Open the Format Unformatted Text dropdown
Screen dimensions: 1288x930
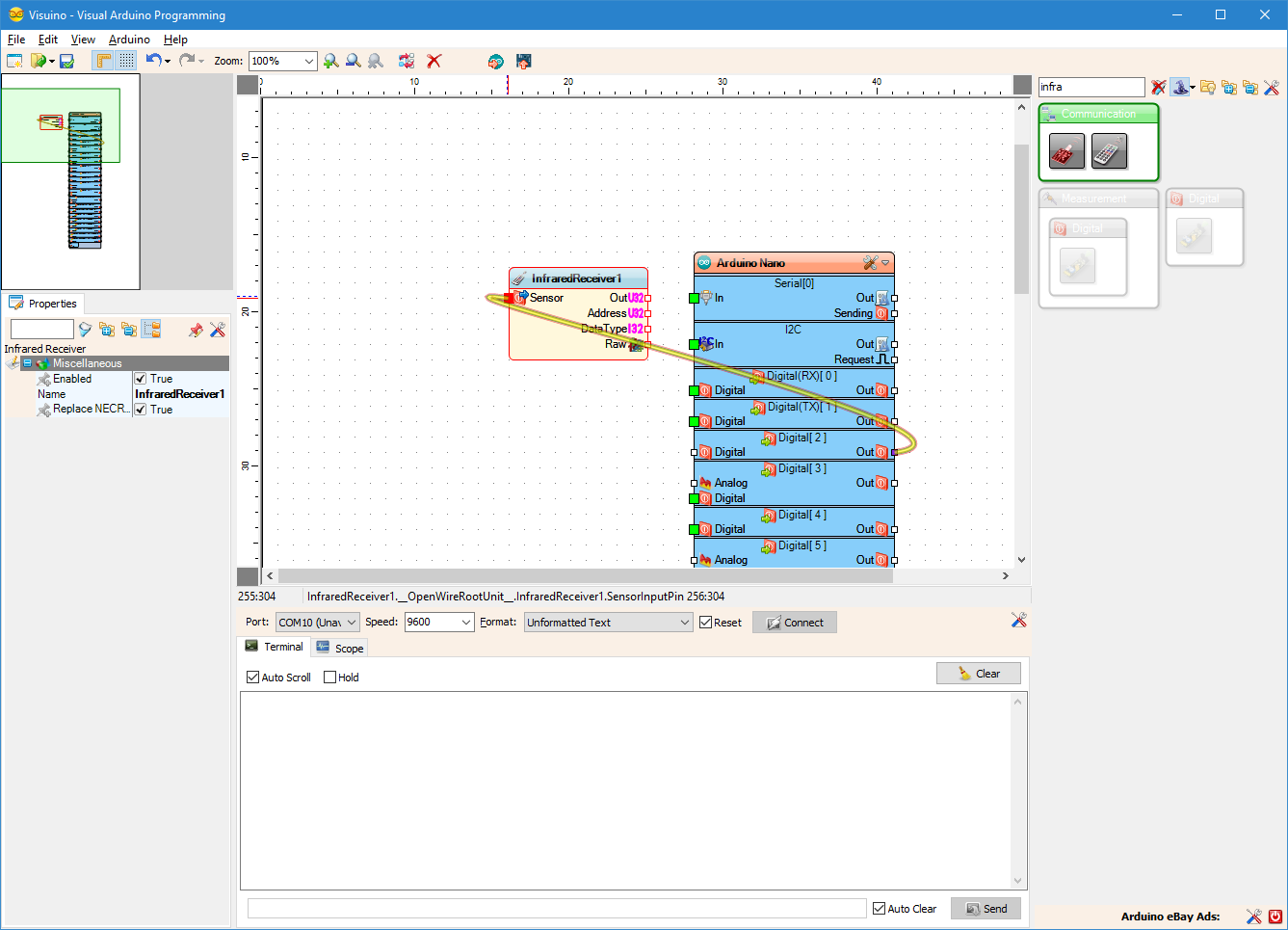609,623
